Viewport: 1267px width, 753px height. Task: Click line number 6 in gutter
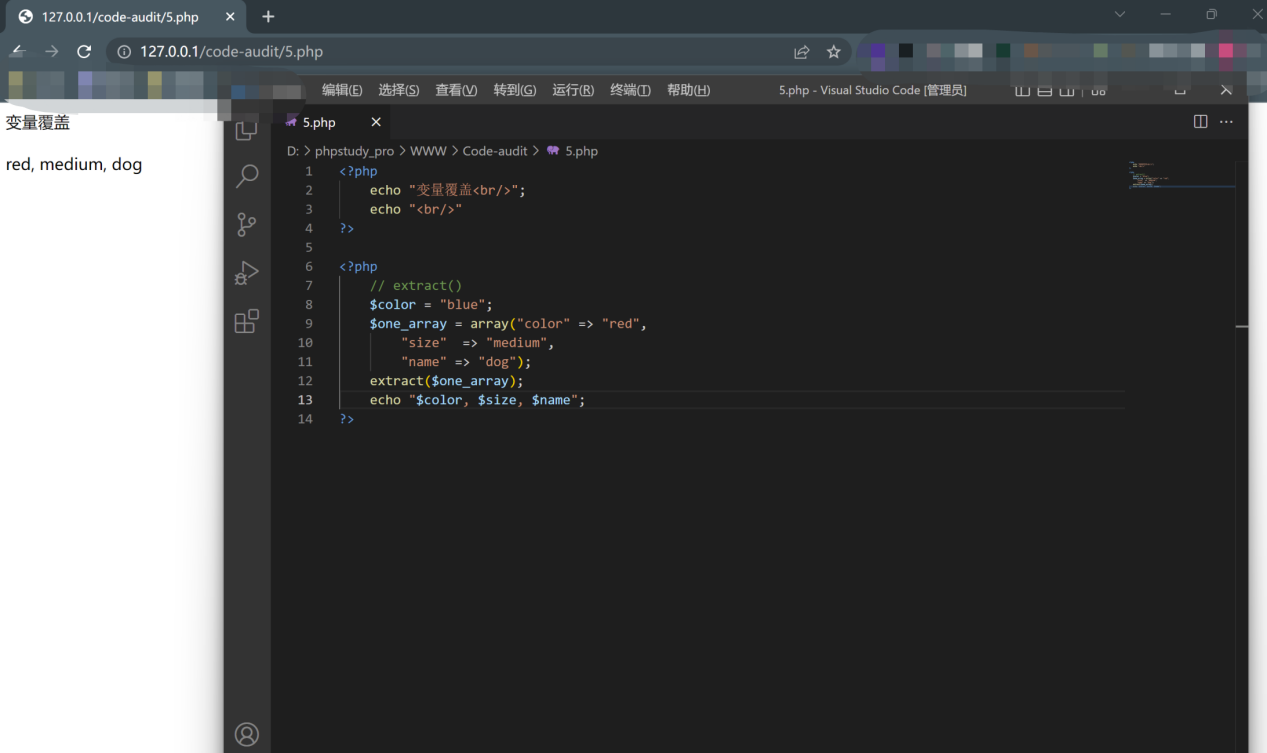[x=309, y=267]
